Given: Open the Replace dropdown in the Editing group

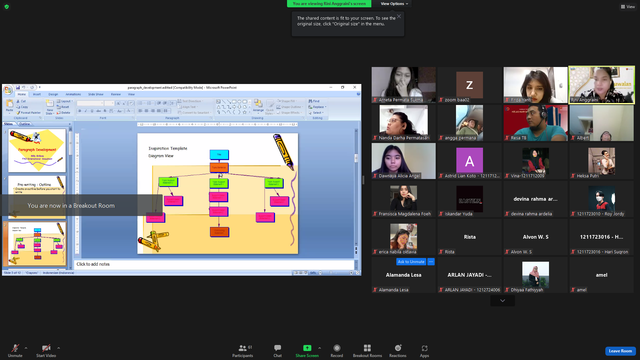Looking at the screenshot, I should (x=317, y=107).
